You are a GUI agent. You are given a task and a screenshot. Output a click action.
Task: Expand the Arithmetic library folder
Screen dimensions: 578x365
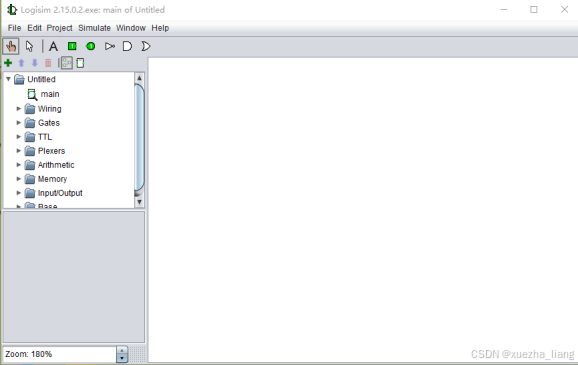(x=18, y=165)
